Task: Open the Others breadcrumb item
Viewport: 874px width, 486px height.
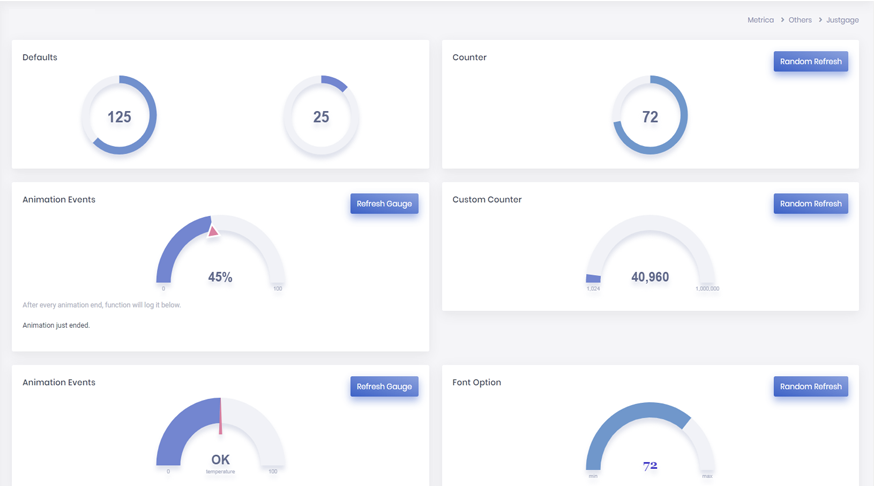Action: pyautogui.click(x=800, y=20)
